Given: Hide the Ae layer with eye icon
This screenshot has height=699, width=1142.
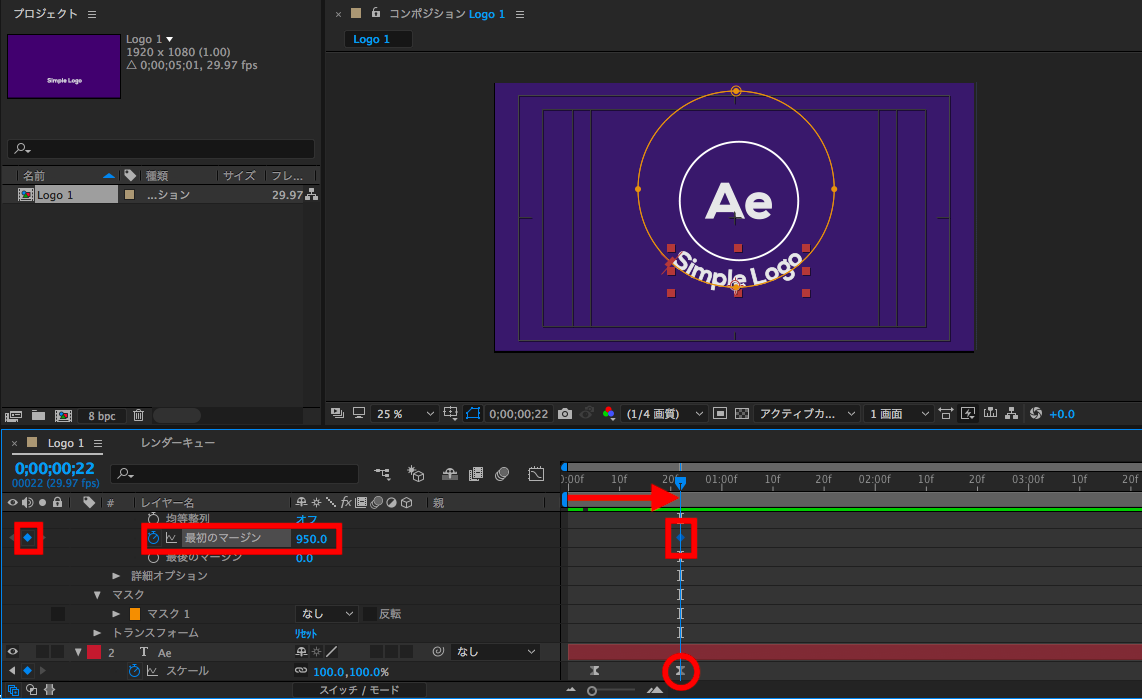Looking at the screenshot, I should coord(13,652).
